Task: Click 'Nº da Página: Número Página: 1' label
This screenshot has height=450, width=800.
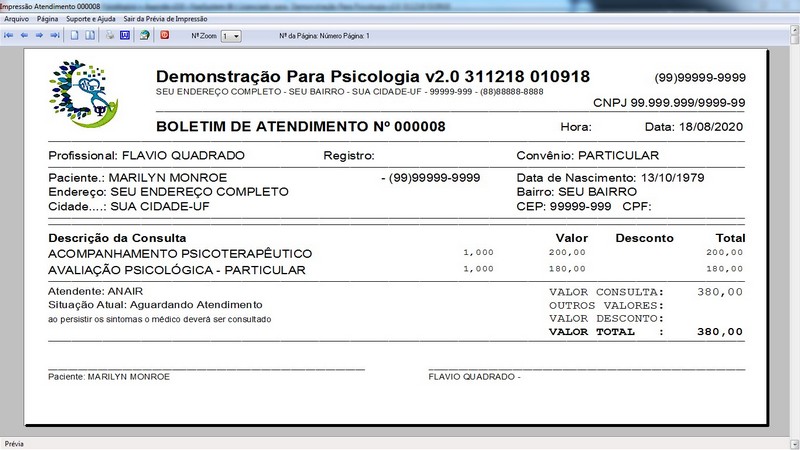Action: point(324,36)
